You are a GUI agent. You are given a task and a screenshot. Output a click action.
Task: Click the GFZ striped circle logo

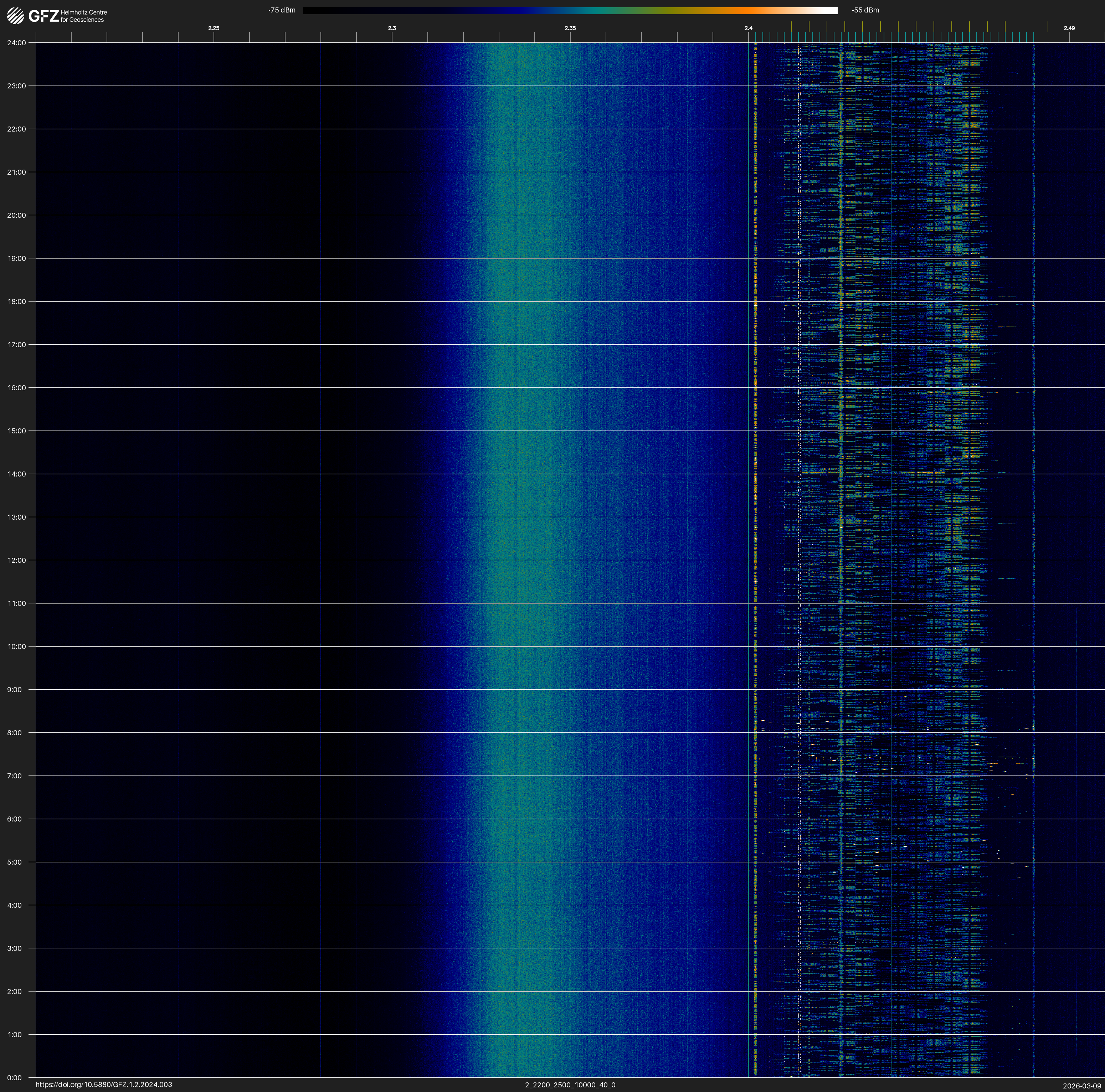(15, 15)
